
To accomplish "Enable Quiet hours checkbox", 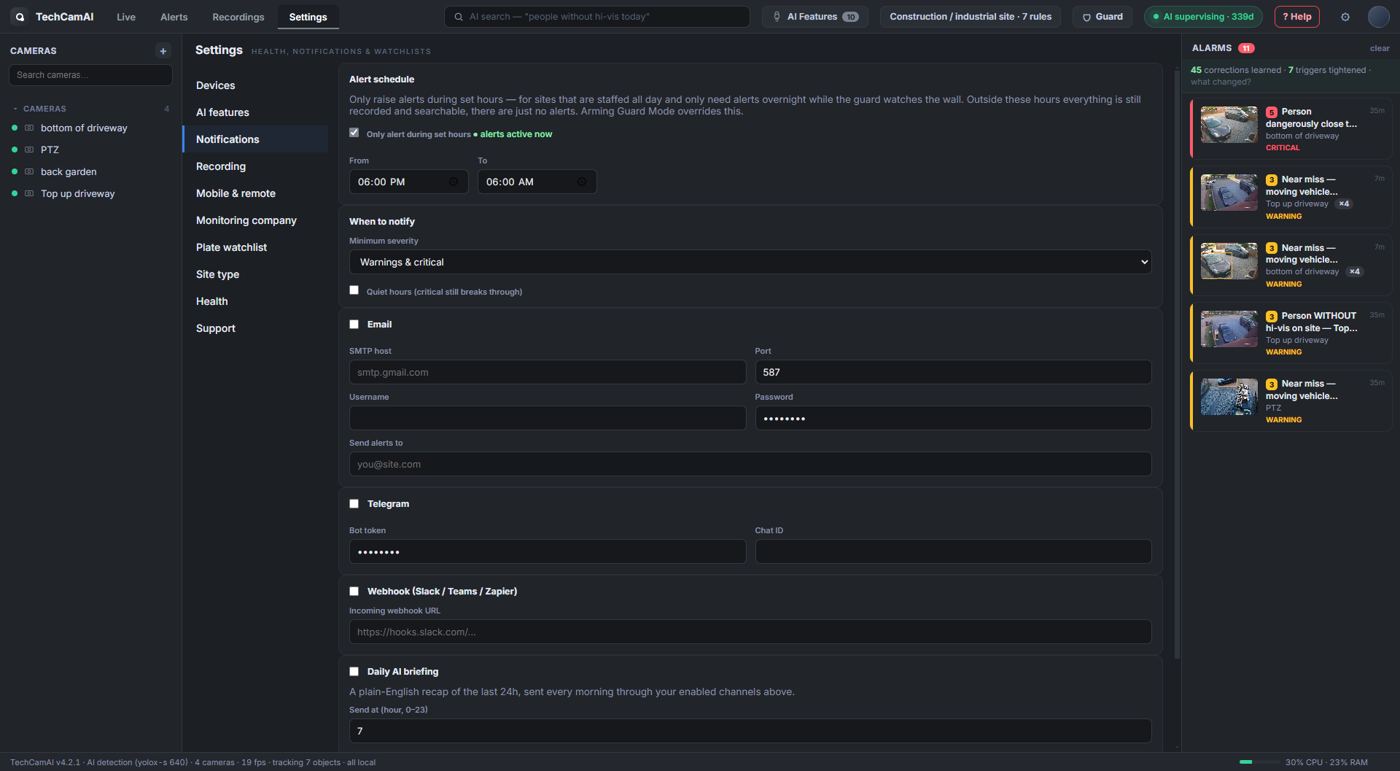I will (x=354, y=291).
